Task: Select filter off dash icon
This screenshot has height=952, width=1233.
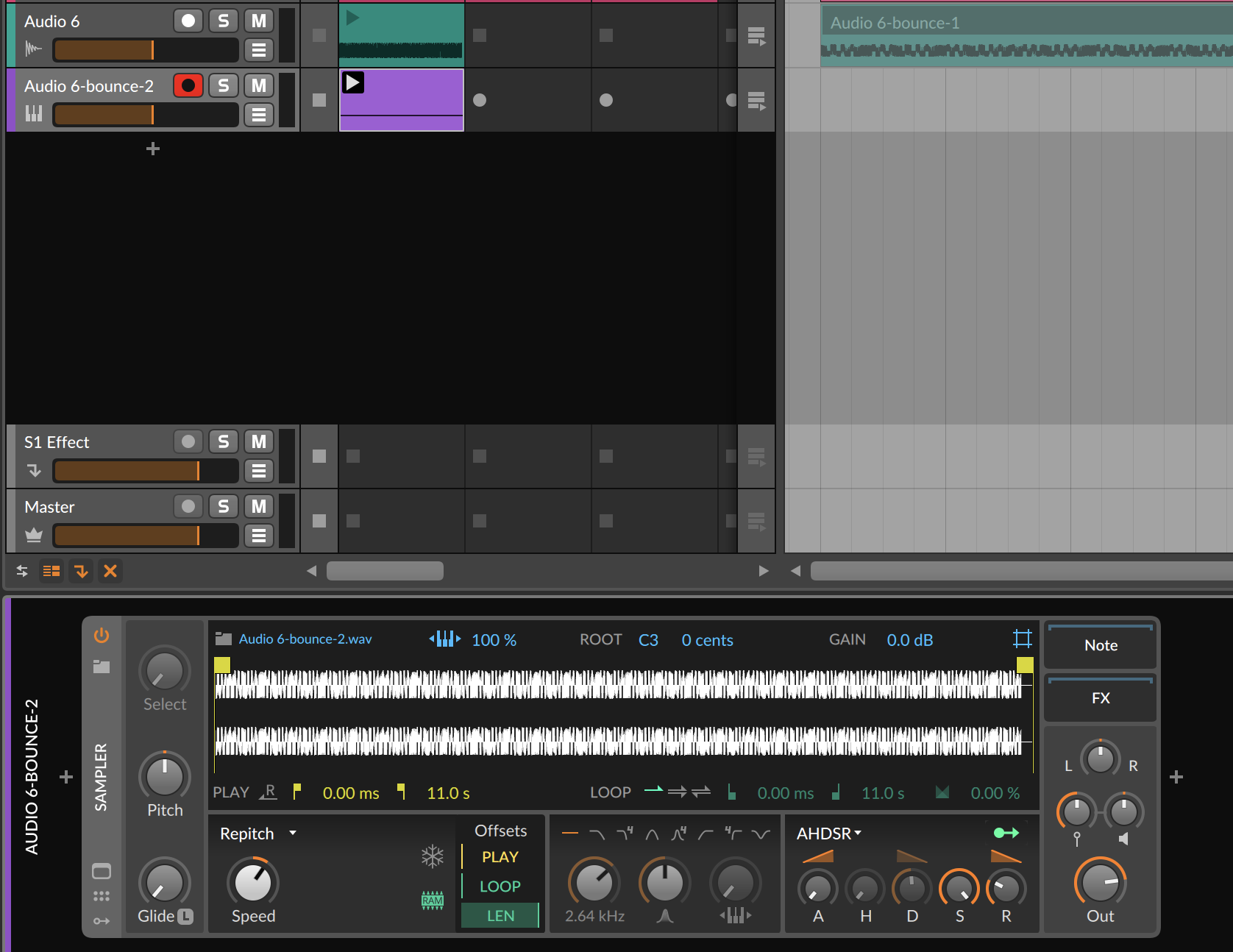Action: tap(569, 834)
